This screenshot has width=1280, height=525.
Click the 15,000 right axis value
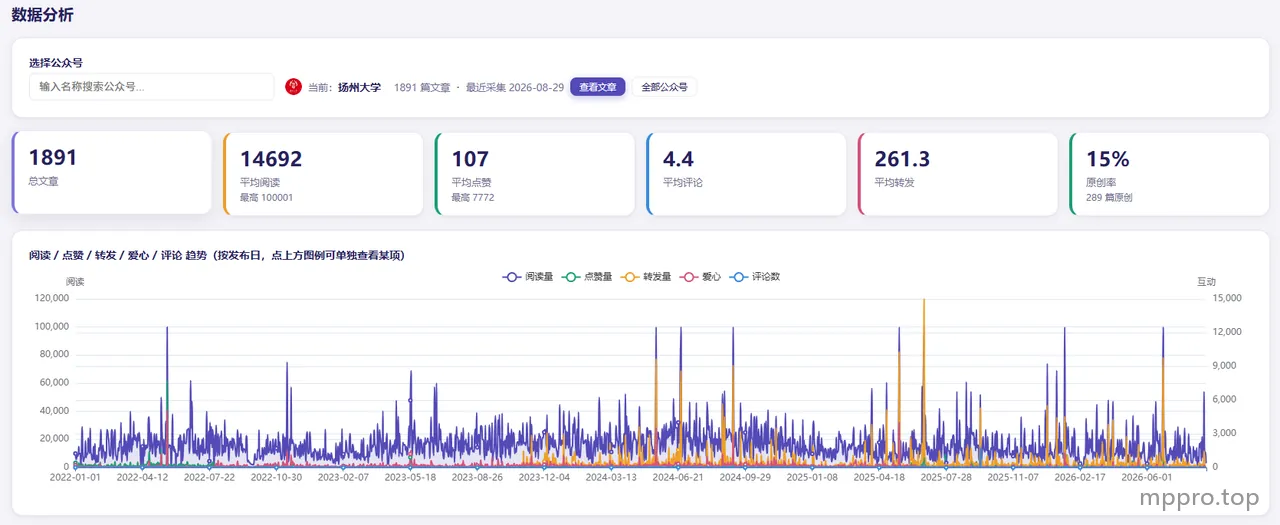pyautogui.click(x=1226, y=298)
